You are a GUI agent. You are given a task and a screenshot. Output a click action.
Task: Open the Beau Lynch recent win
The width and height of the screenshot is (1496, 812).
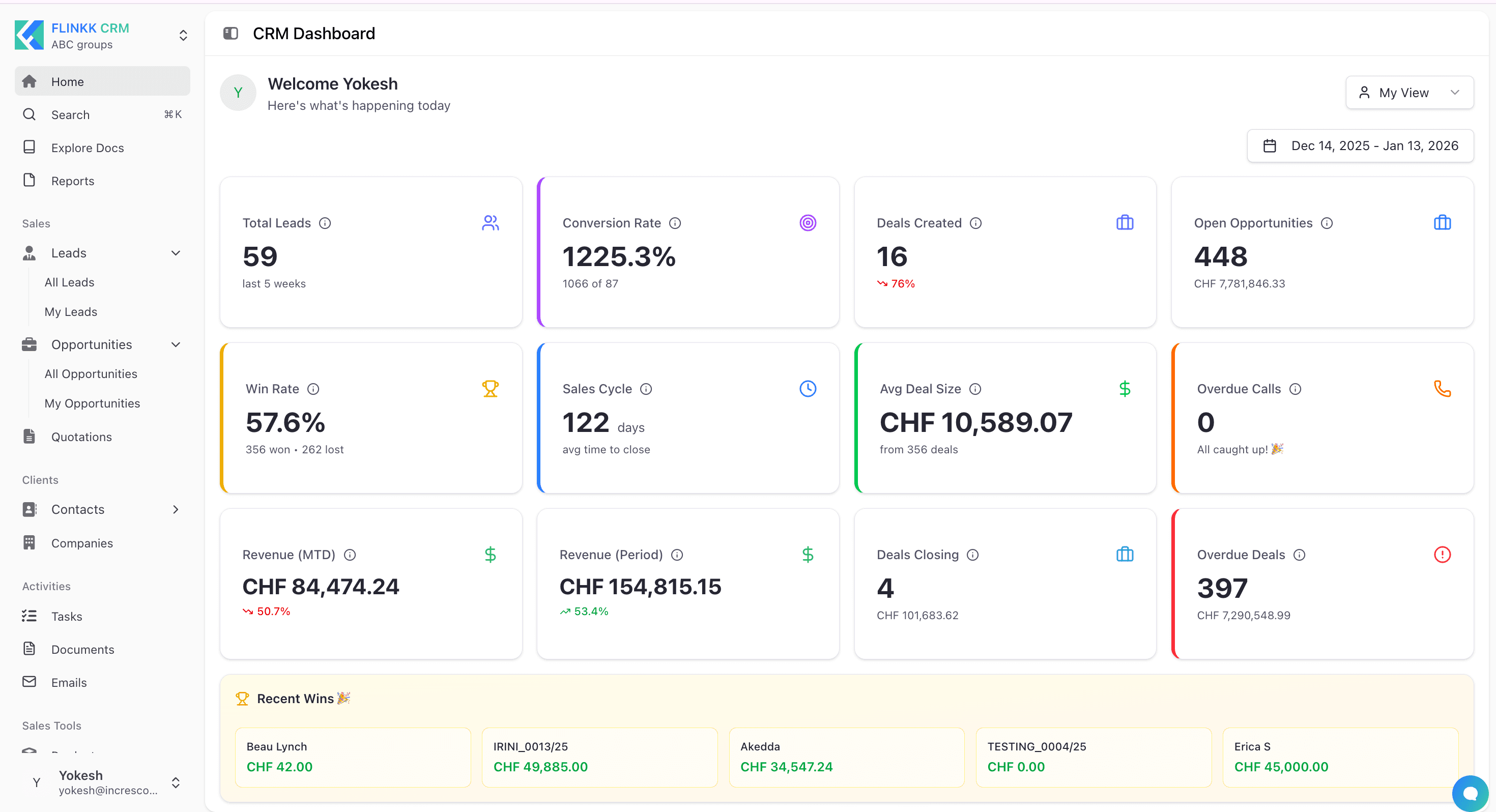(x=353, y=758)
